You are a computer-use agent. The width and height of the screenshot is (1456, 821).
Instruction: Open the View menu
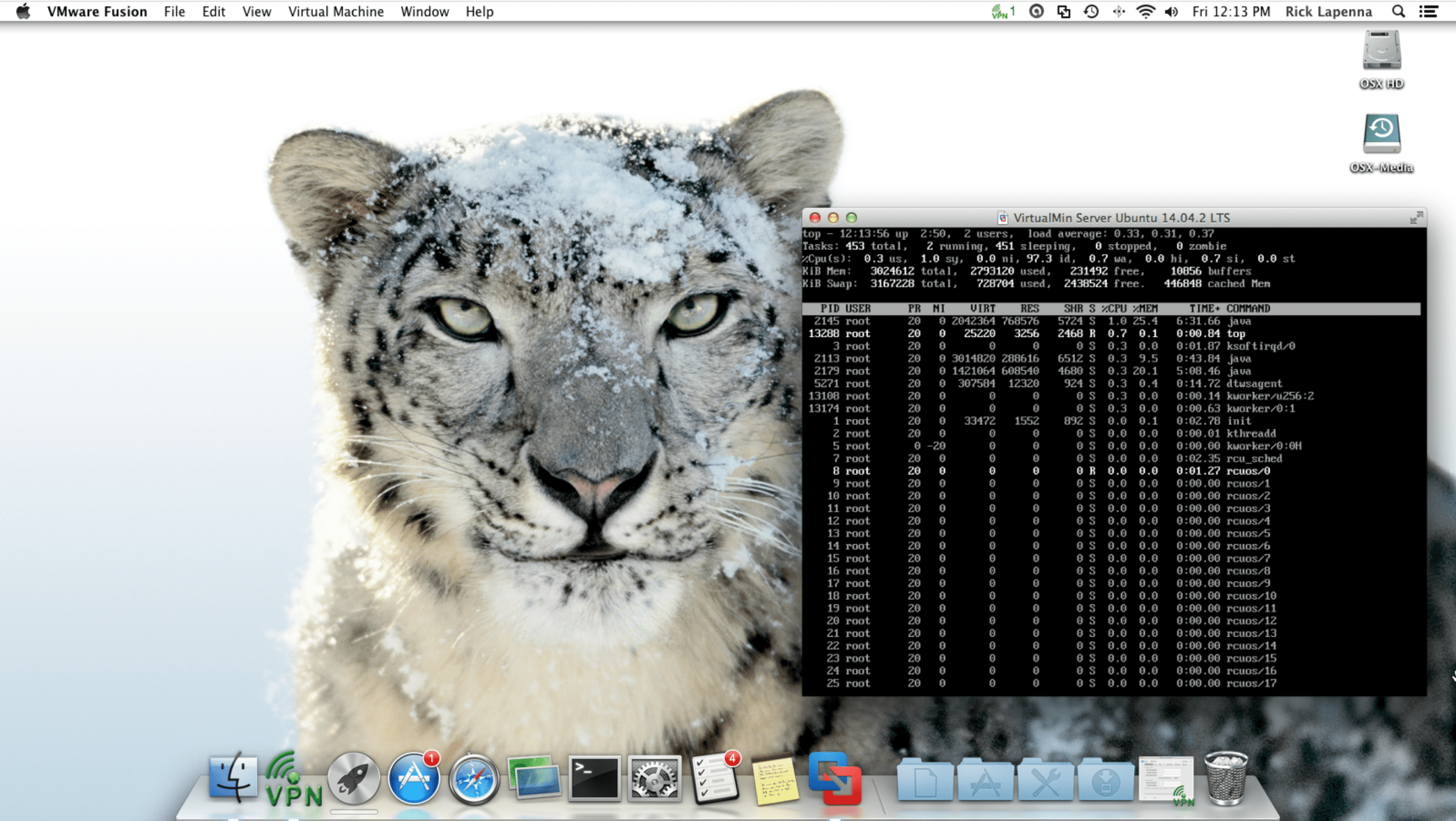[257, 11]
